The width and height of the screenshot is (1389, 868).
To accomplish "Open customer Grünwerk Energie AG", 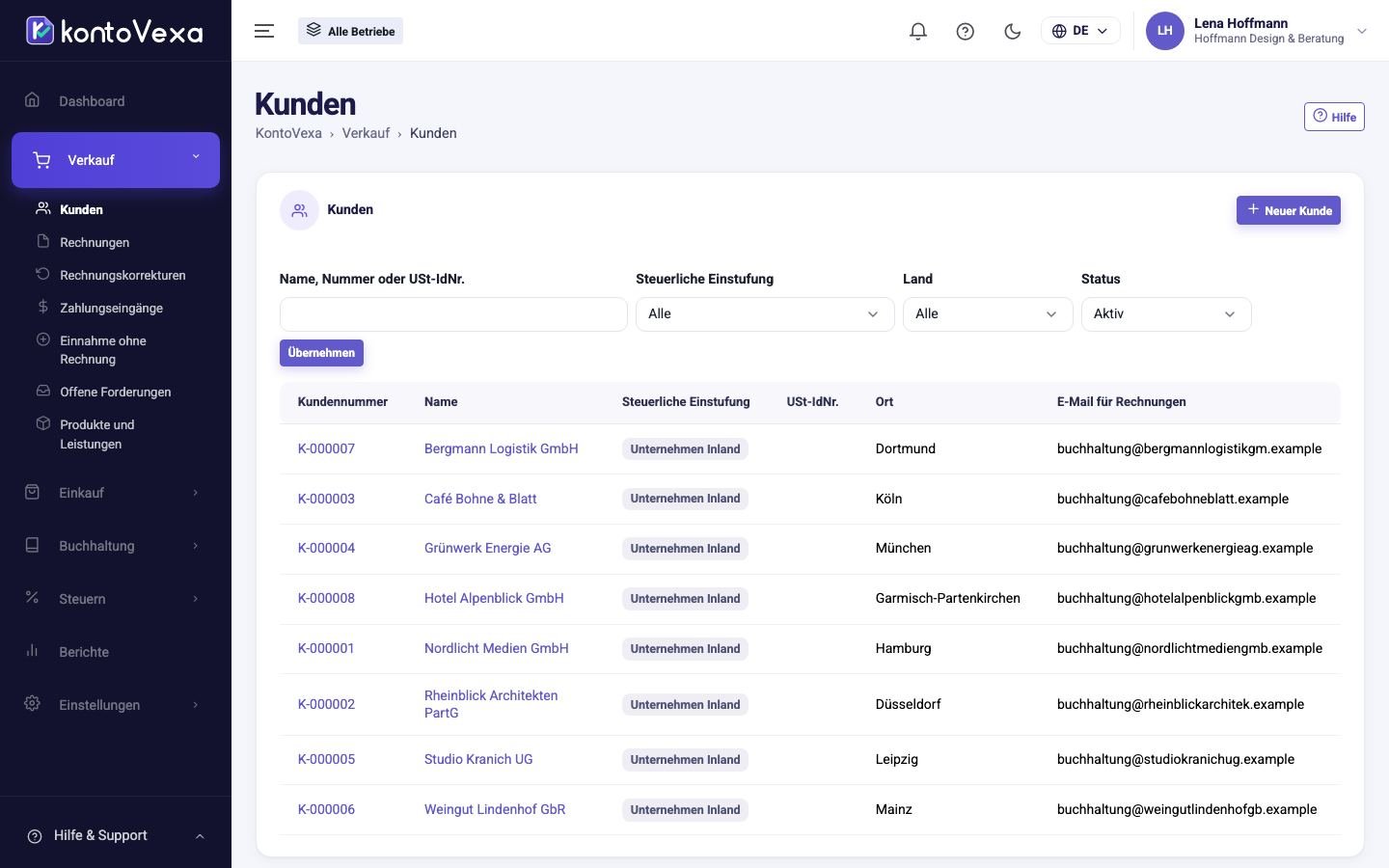I will (x=488, y=548).
